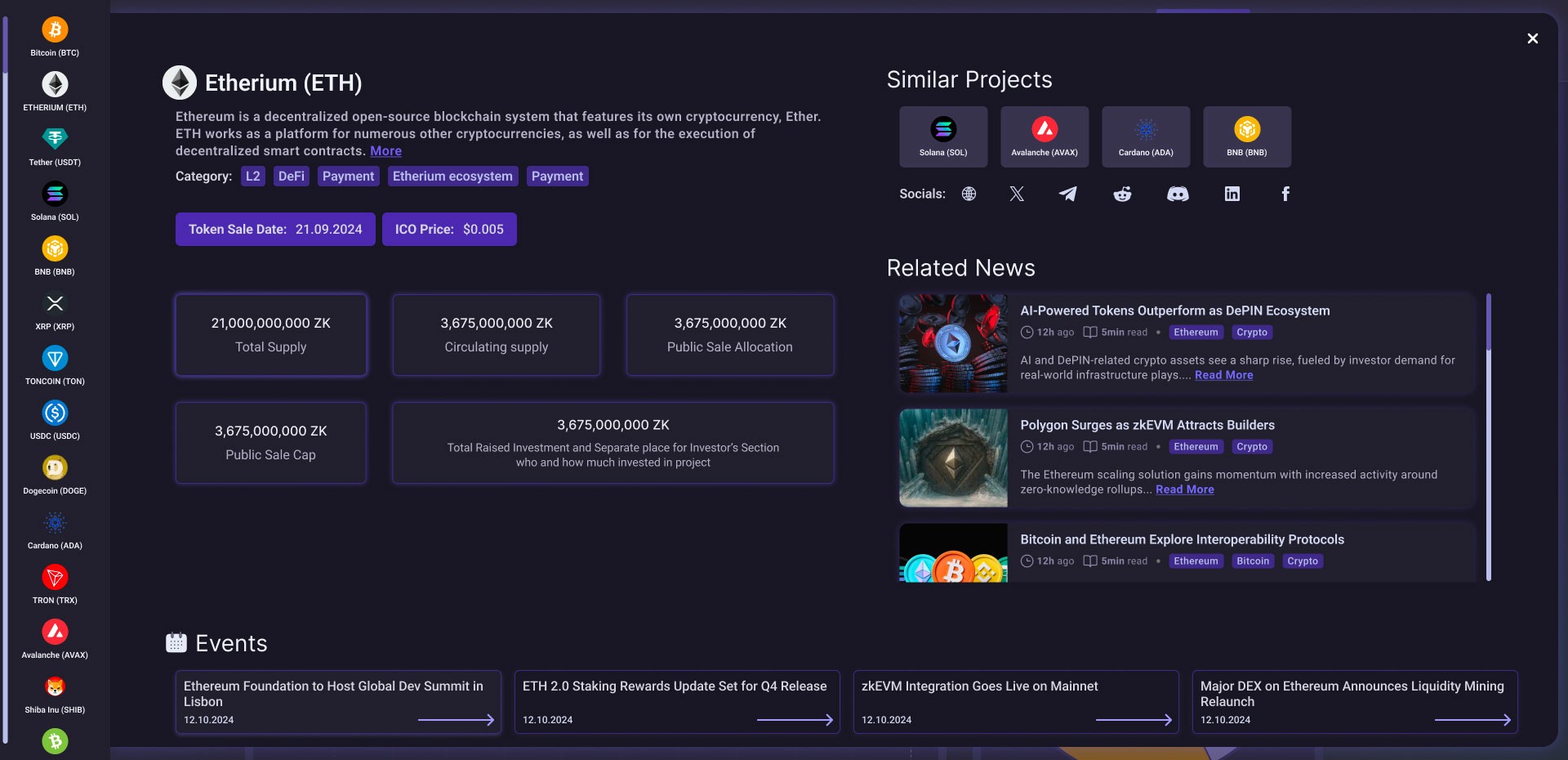Open the website globe social icon
Screen dimensions: 1568x760
click(969, 194)
